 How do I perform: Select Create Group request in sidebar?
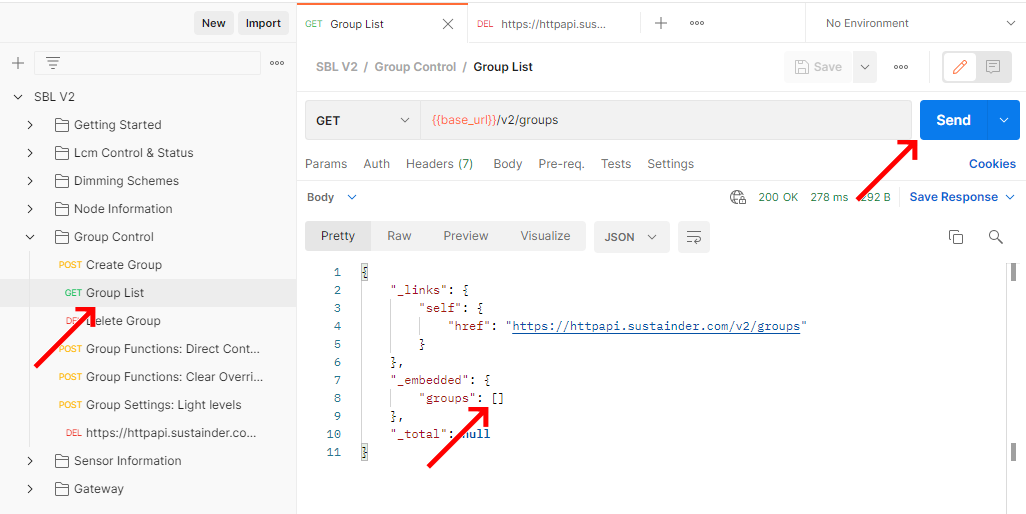click(123, 265)
